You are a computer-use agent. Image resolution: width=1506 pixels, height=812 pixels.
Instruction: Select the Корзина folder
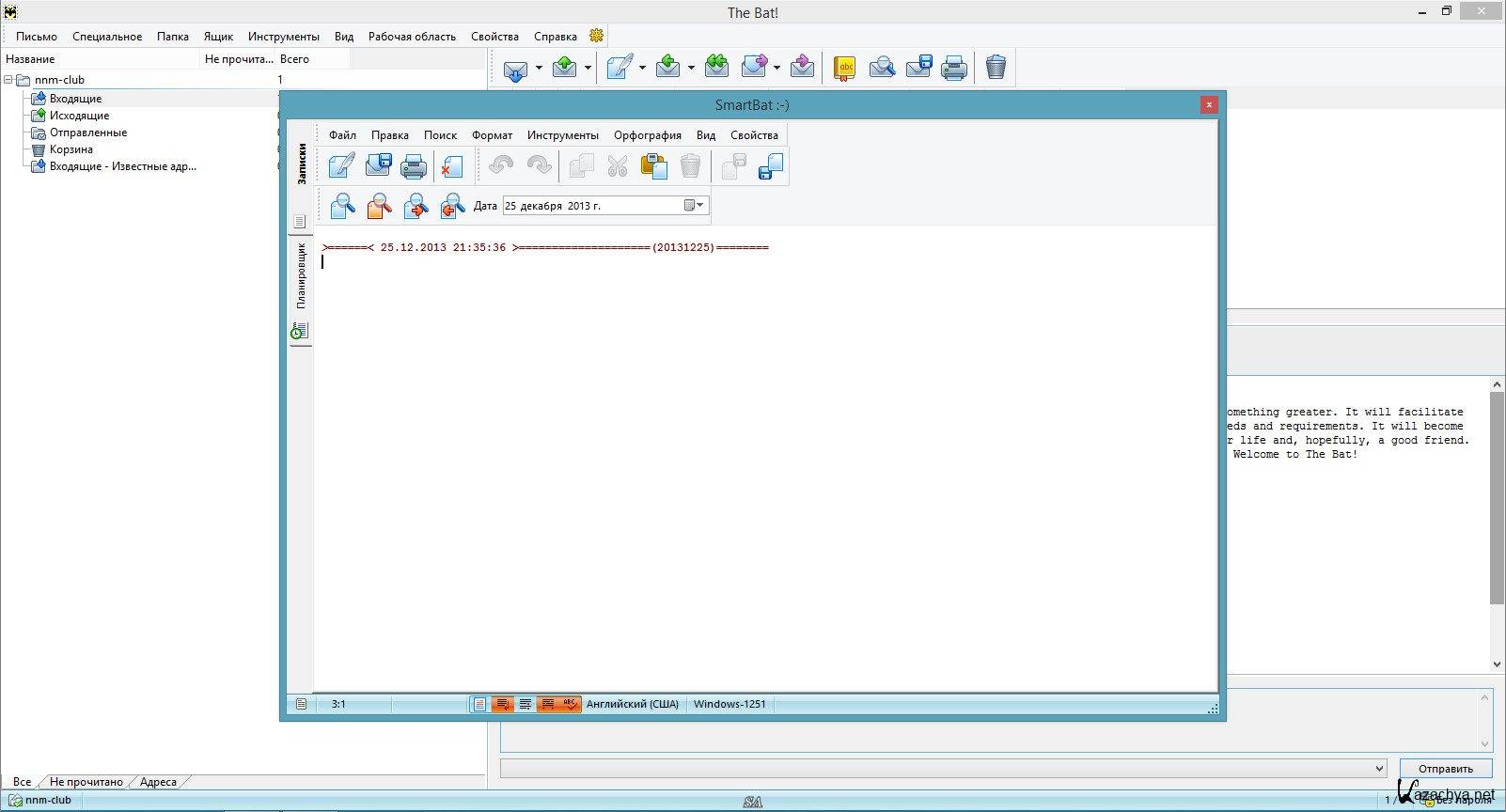point(71,149)
